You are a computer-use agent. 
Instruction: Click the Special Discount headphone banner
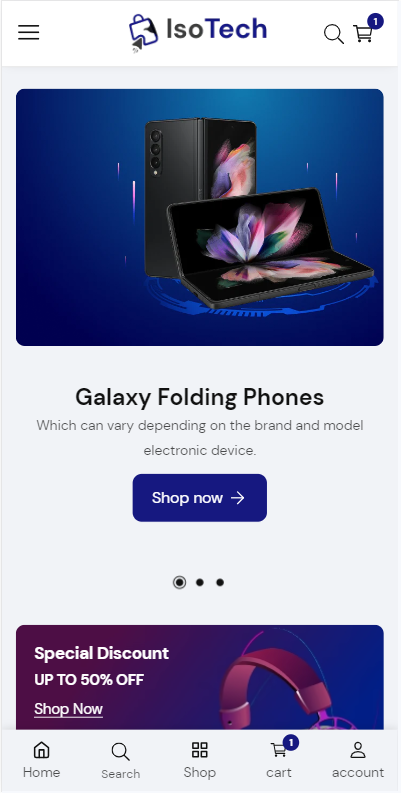[200, 677]
